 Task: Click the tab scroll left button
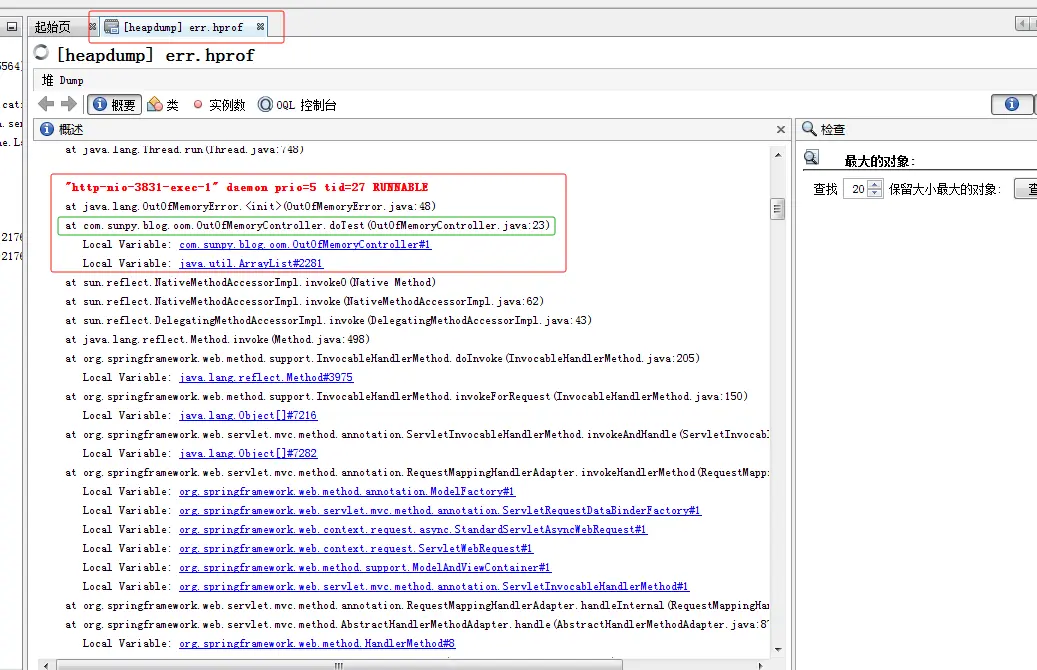[x=1022, y=24]
